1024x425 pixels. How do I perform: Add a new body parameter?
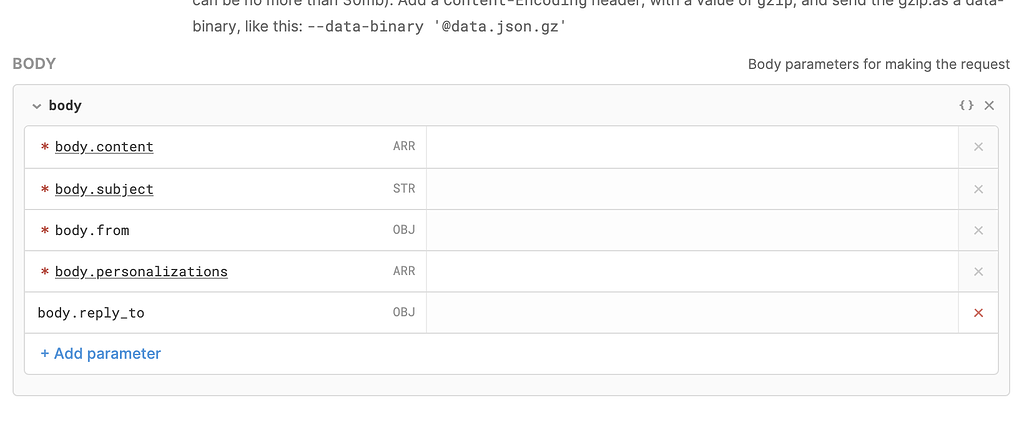coord(101,353)
